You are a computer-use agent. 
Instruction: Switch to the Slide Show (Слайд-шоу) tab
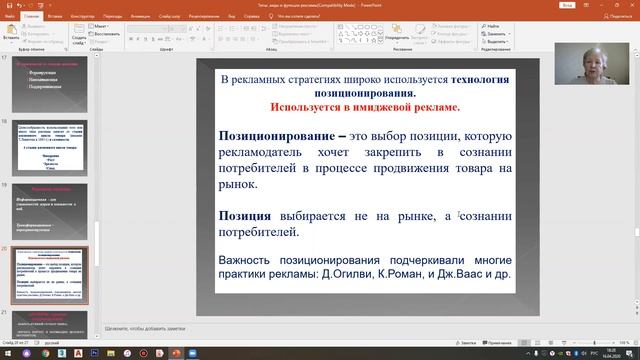click(169, 16)
